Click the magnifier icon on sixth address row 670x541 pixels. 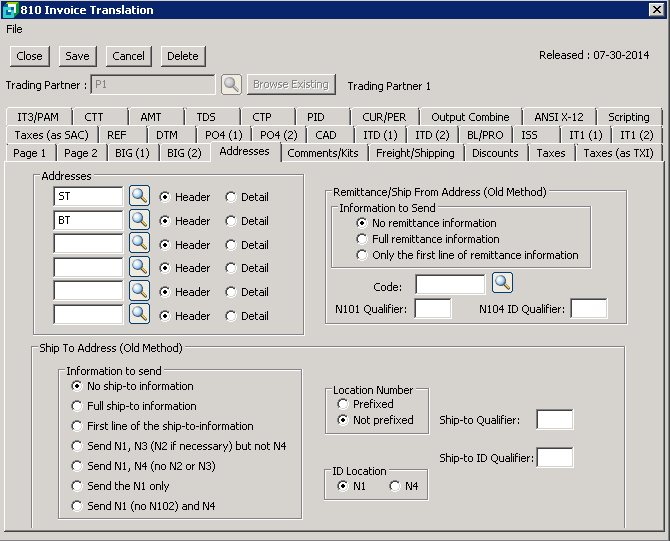139,315
